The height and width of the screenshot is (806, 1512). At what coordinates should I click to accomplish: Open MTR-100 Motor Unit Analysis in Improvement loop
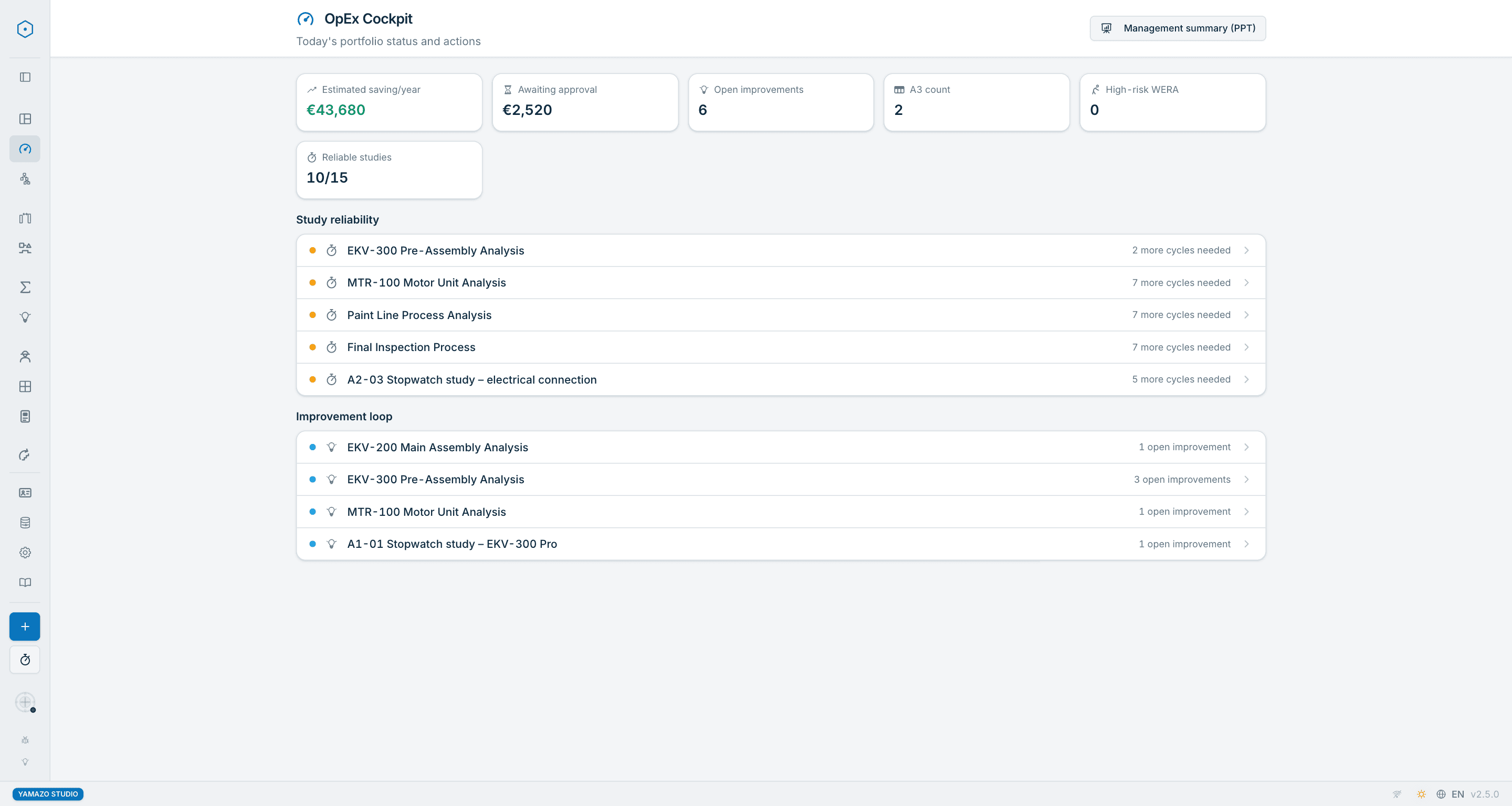781,512
